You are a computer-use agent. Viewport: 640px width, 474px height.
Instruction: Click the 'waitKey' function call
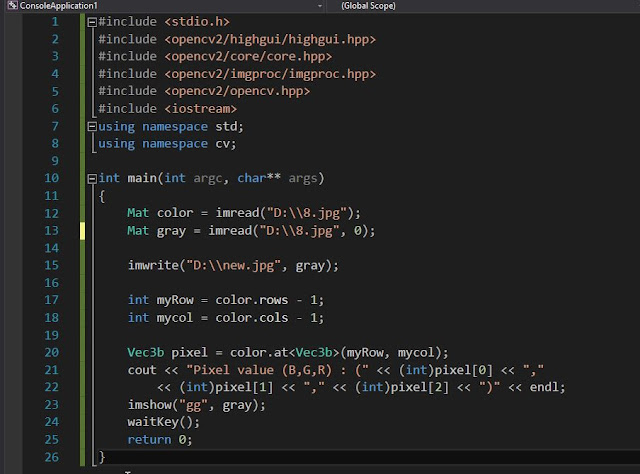153,422
